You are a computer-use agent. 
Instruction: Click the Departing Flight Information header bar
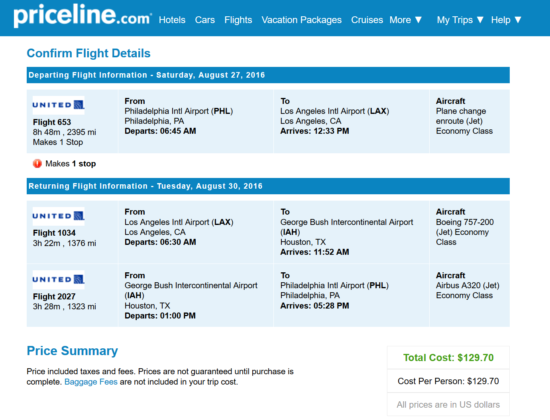[268, 75]
